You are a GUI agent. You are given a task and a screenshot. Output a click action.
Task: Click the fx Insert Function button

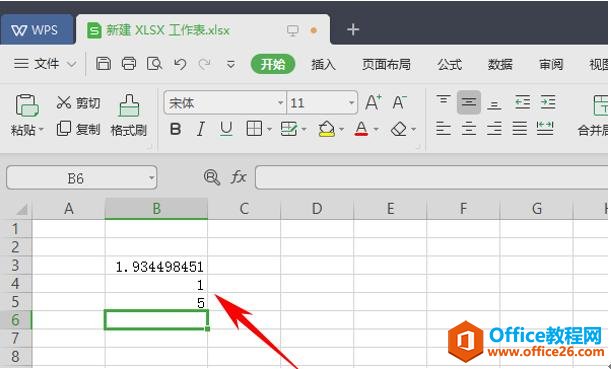(x=238, y=177)
